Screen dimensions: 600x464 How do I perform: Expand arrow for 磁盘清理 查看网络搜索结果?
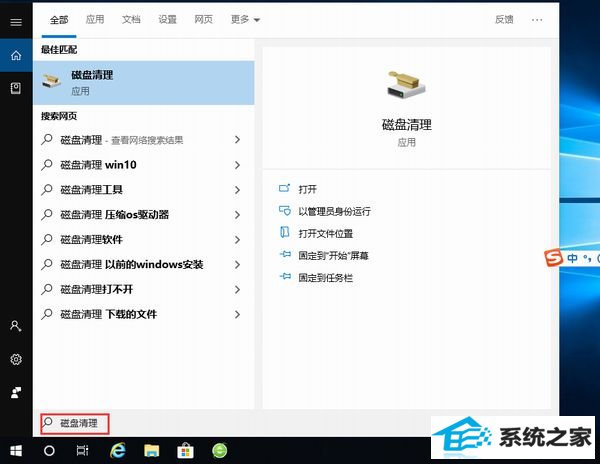tap(237, 140)
